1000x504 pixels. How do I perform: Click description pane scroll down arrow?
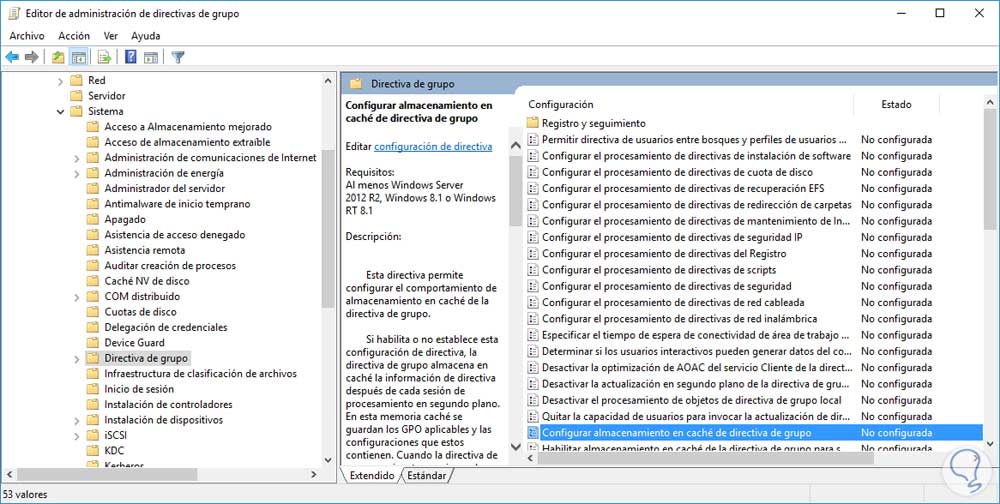pos(516,446)
